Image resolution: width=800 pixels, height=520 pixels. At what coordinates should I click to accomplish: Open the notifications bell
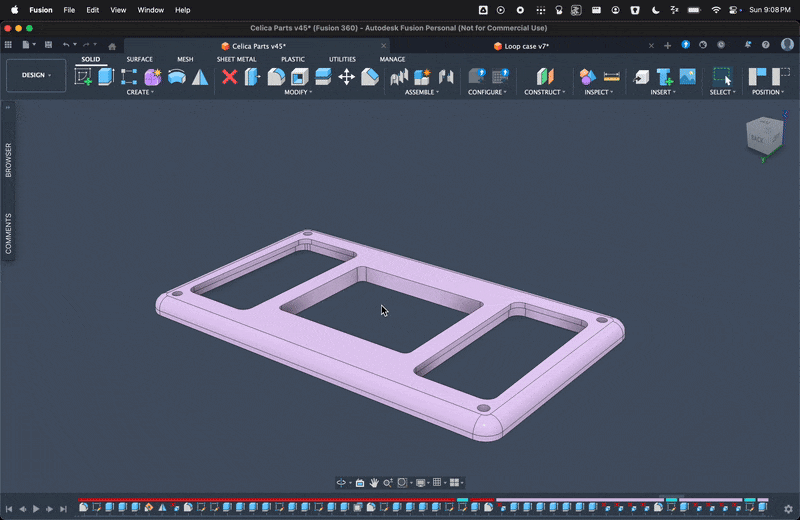click(747, 45)
